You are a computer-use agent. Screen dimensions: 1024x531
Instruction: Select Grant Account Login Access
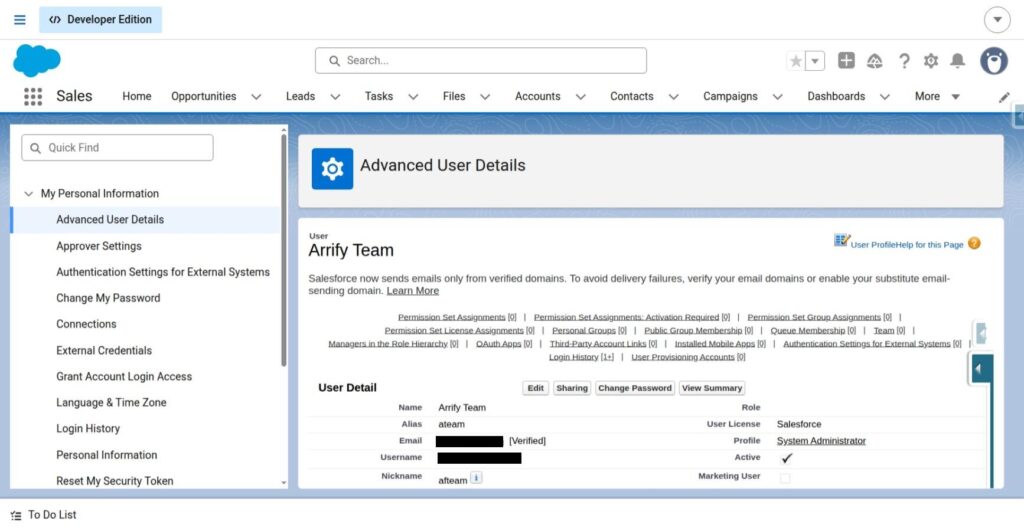[124, 377]
